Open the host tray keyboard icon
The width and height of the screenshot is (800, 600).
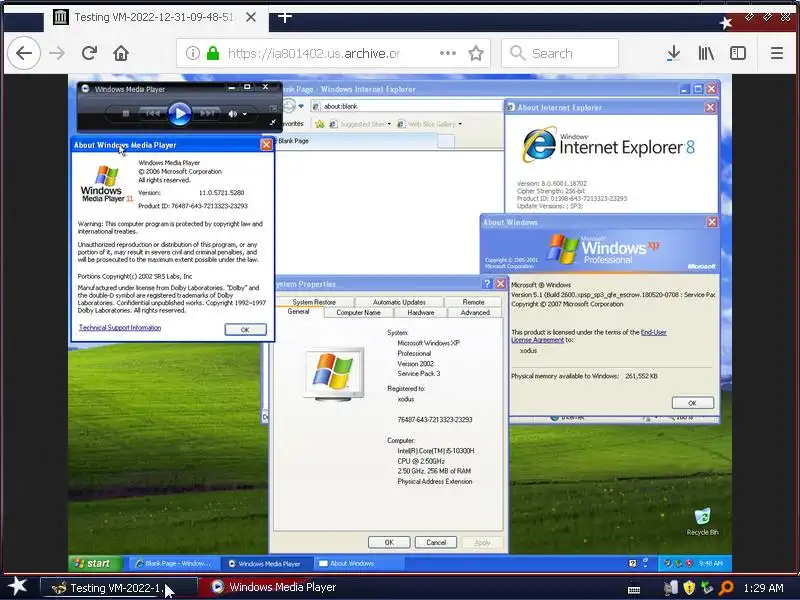click(x=634, y=589)
